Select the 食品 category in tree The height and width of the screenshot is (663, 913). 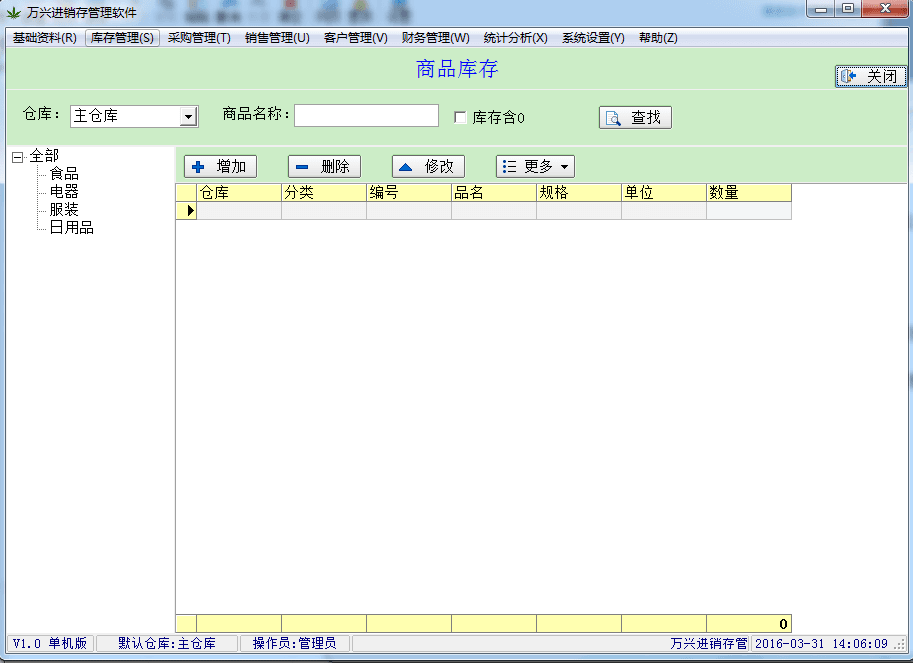click(64, 174)
